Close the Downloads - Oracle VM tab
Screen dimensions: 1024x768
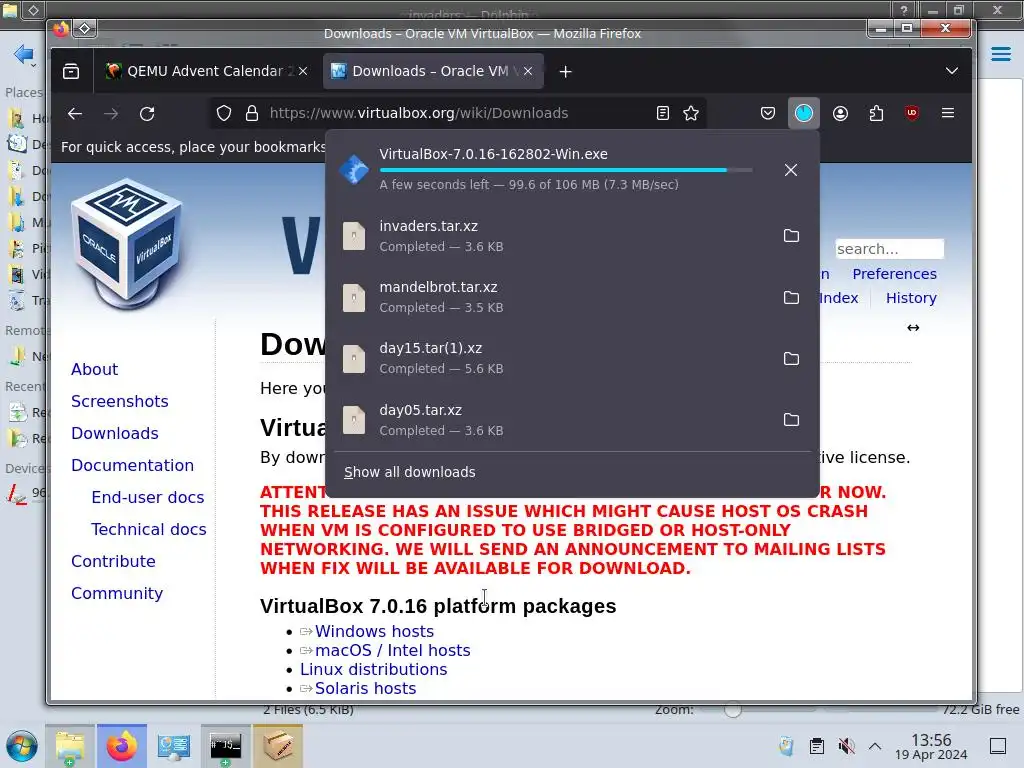(528, 71)
